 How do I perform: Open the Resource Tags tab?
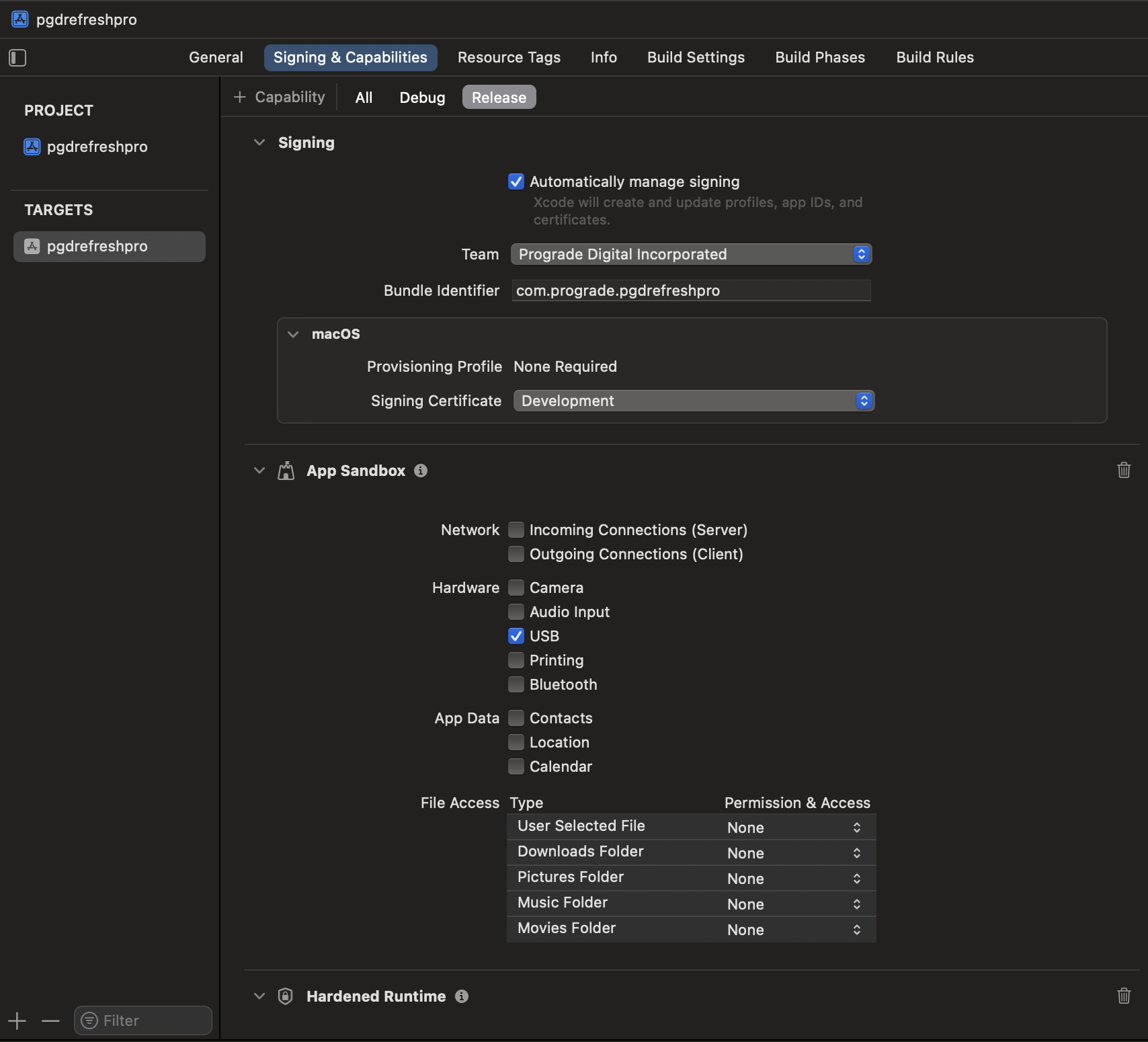(509, 58)
